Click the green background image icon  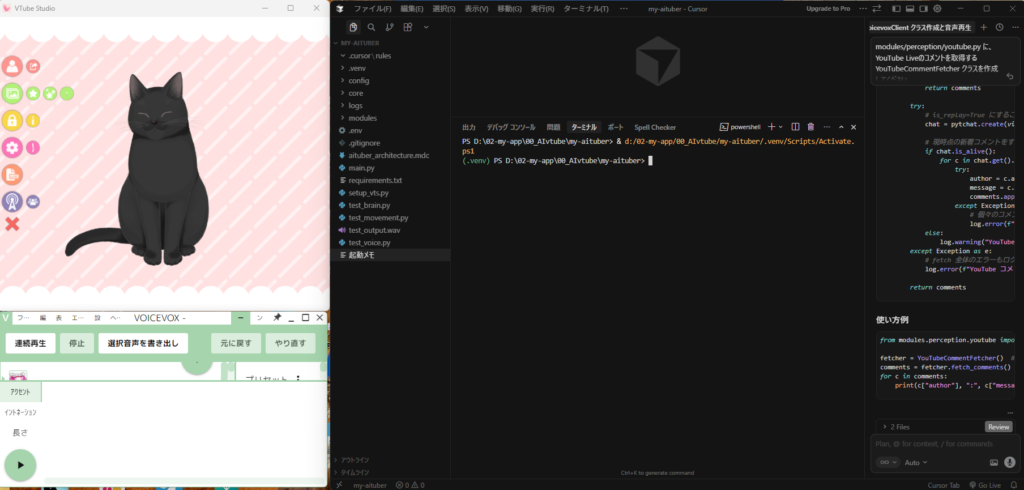12,94
